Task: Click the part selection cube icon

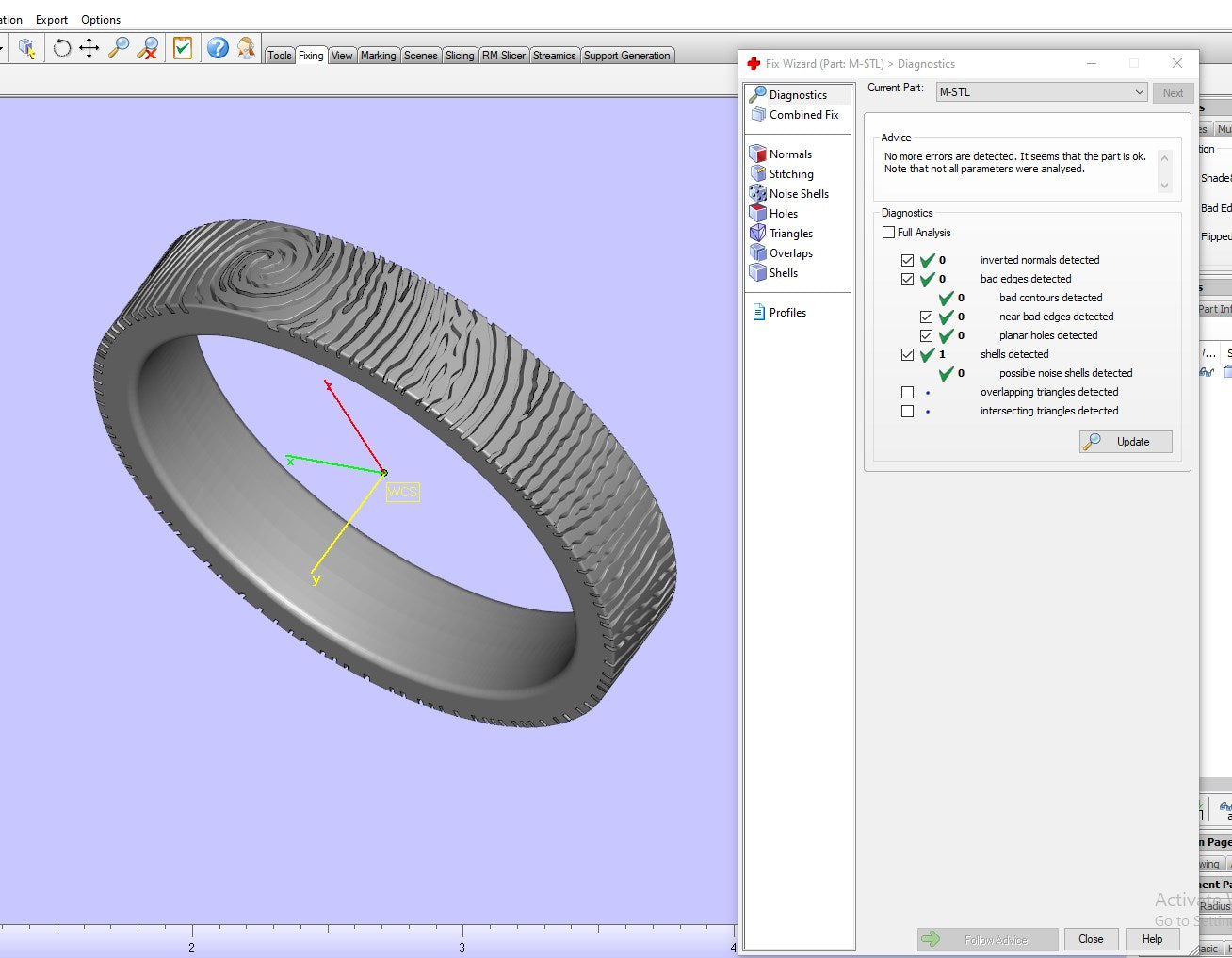Action: pos(27,48)
